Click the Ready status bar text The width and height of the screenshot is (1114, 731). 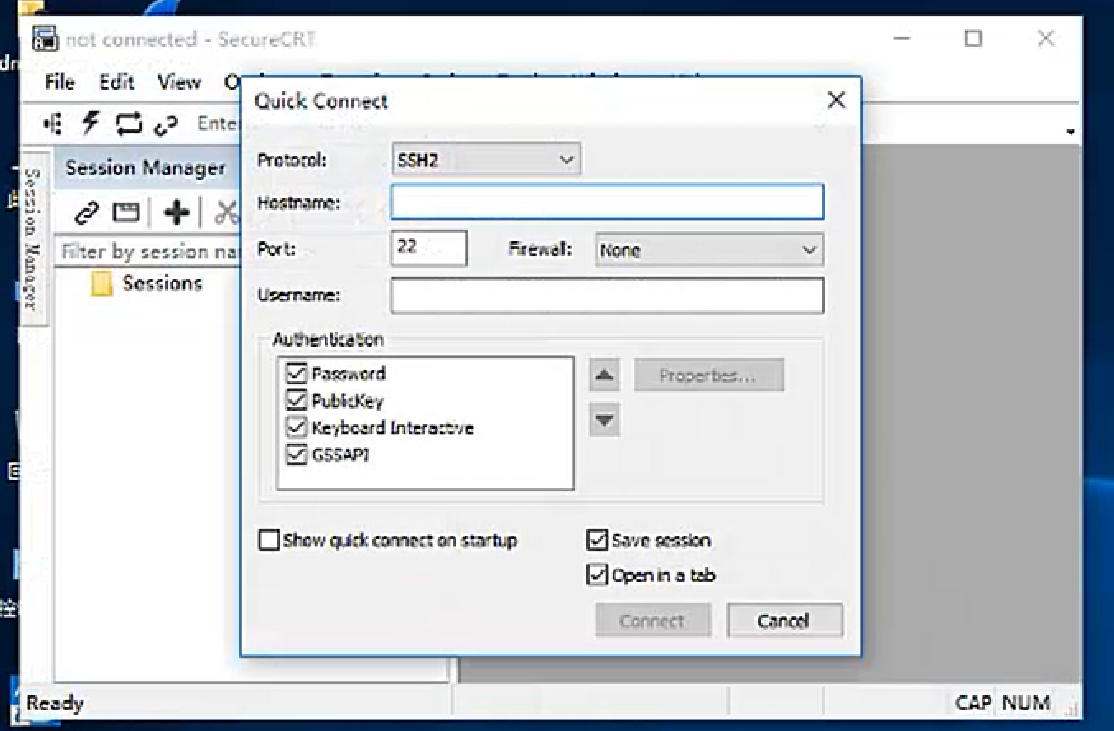click(55, 703)
